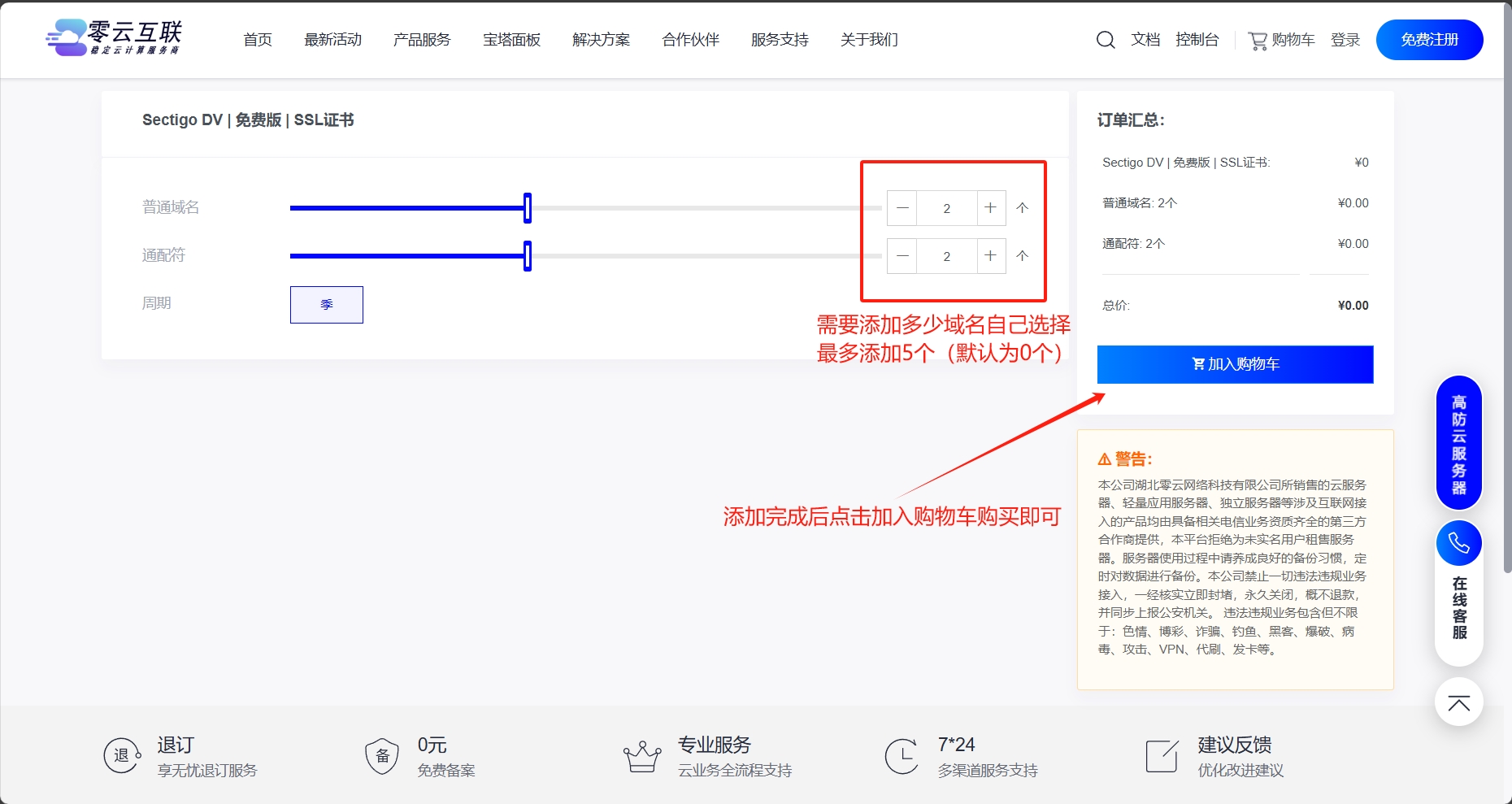
Task: Click '普通域名: 2个' order line
Action: (1140, 203)
